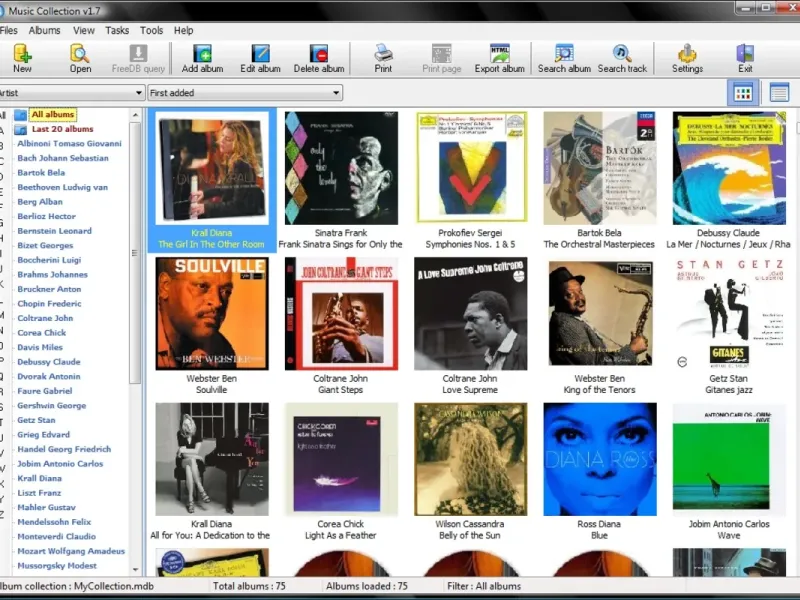Click the artist list scrollbar down arrow

(135, 569)
